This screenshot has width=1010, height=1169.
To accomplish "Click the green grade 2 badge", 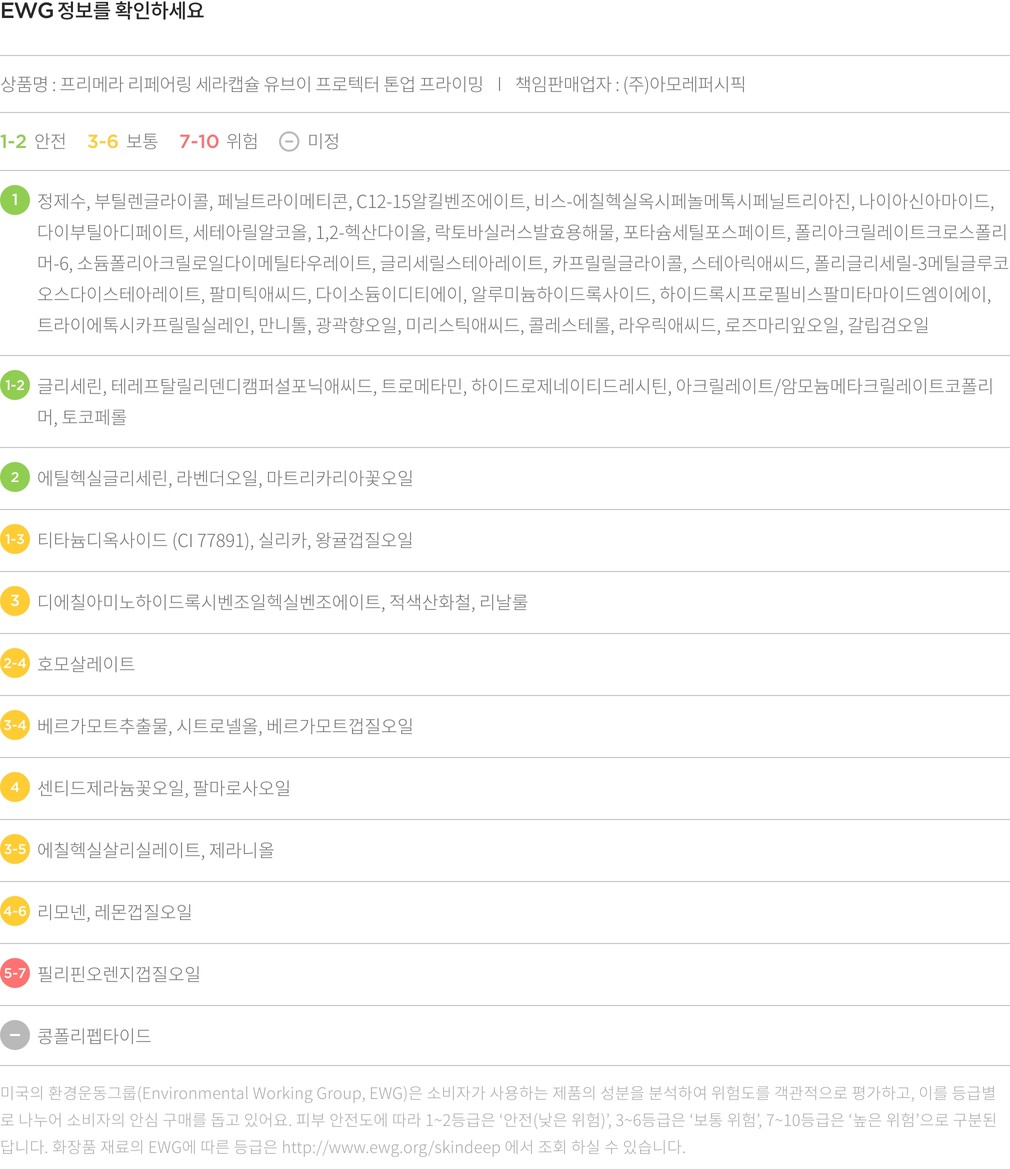I will tap(15, 478).
